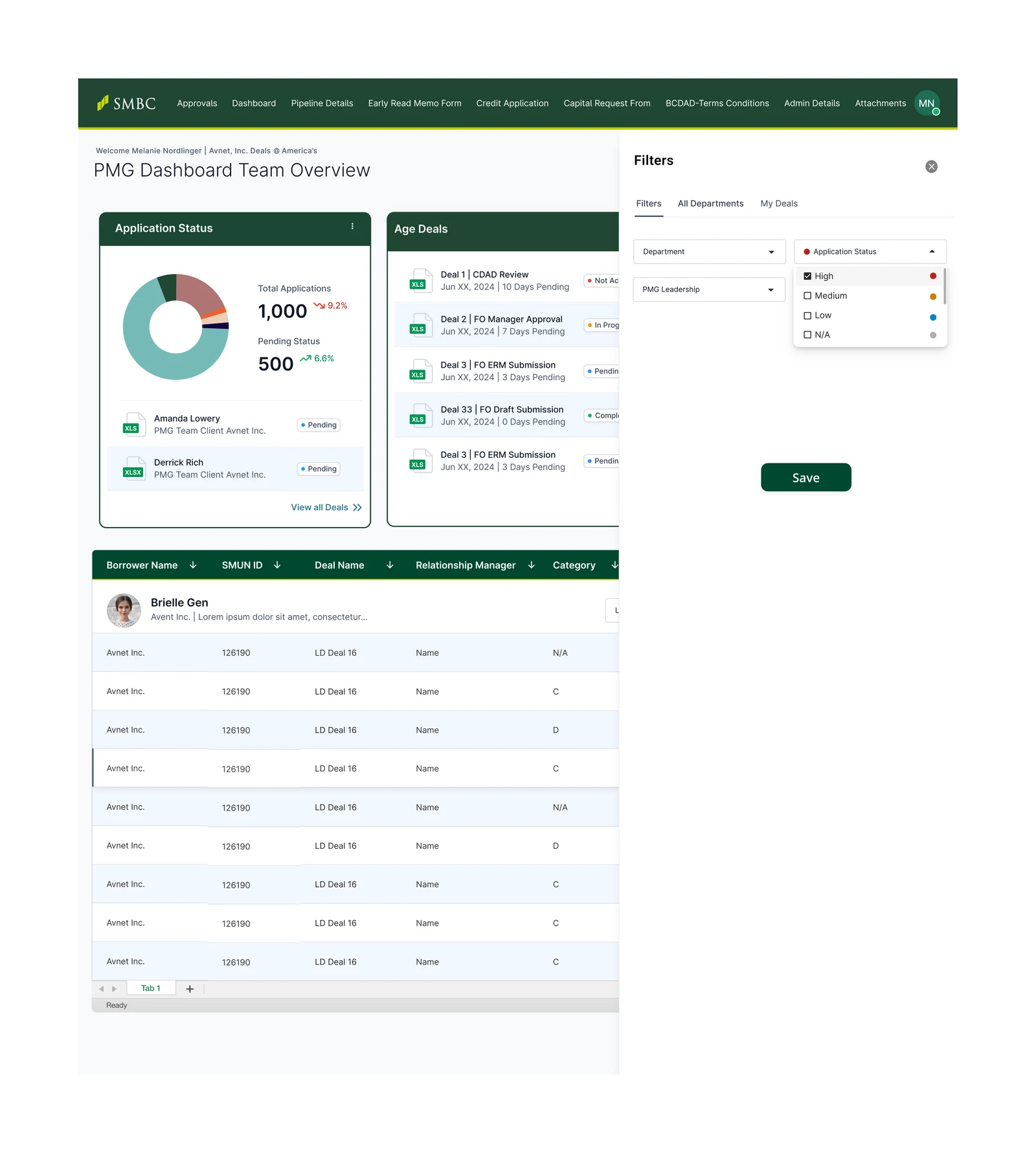Sort by Borrower Name arrow

coord(193,565)
